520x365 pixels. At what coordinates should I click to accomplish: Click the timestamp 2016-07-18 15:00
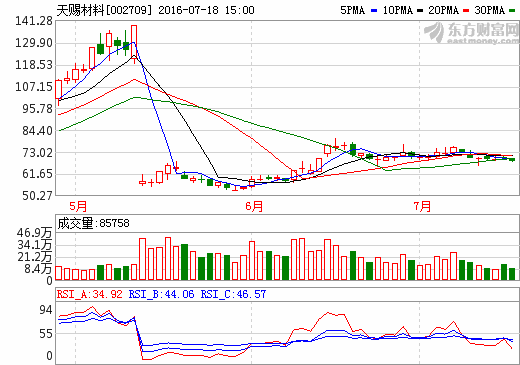coord(206,10)
